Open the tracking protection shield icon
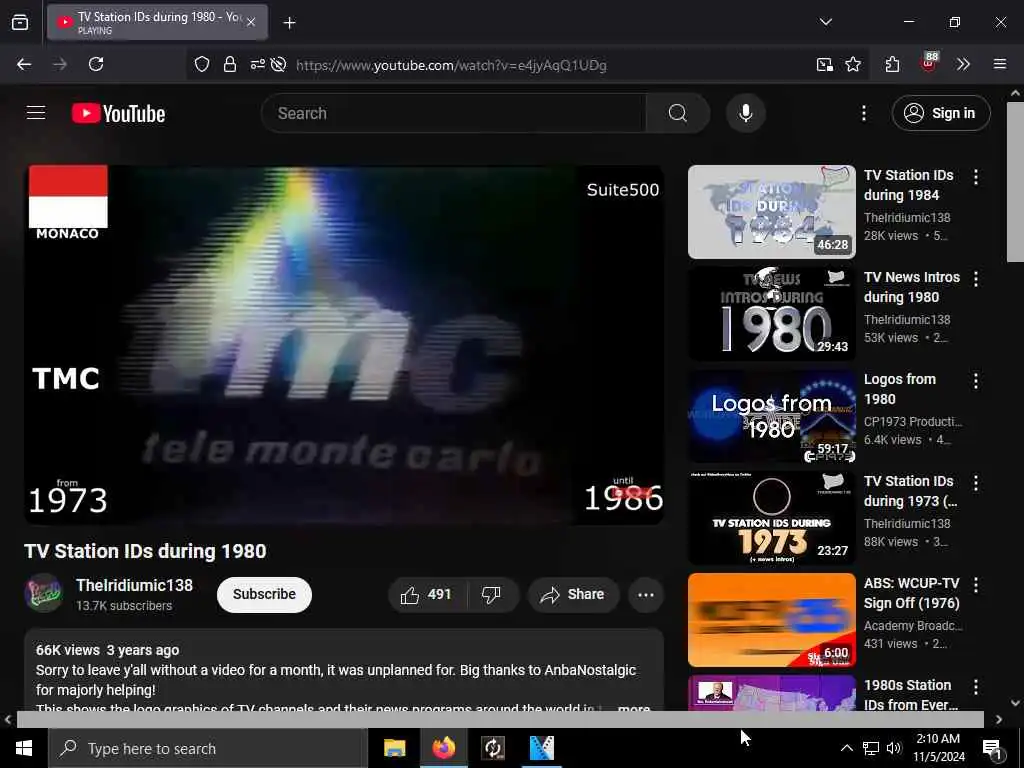 pyautogui.click(x=202, y=64)
